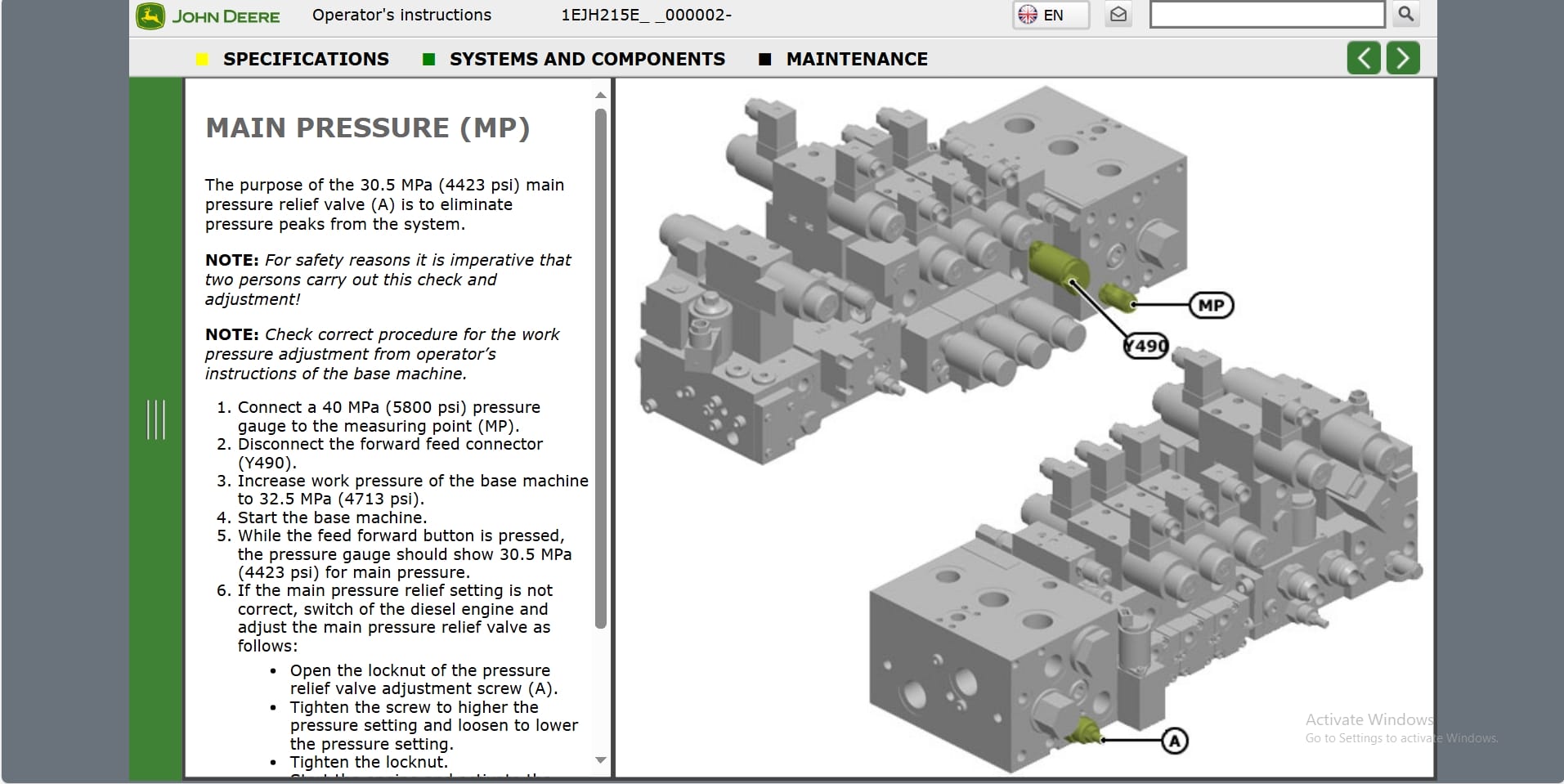
Task: Open the EN language selector
Action: point(1050,14)
